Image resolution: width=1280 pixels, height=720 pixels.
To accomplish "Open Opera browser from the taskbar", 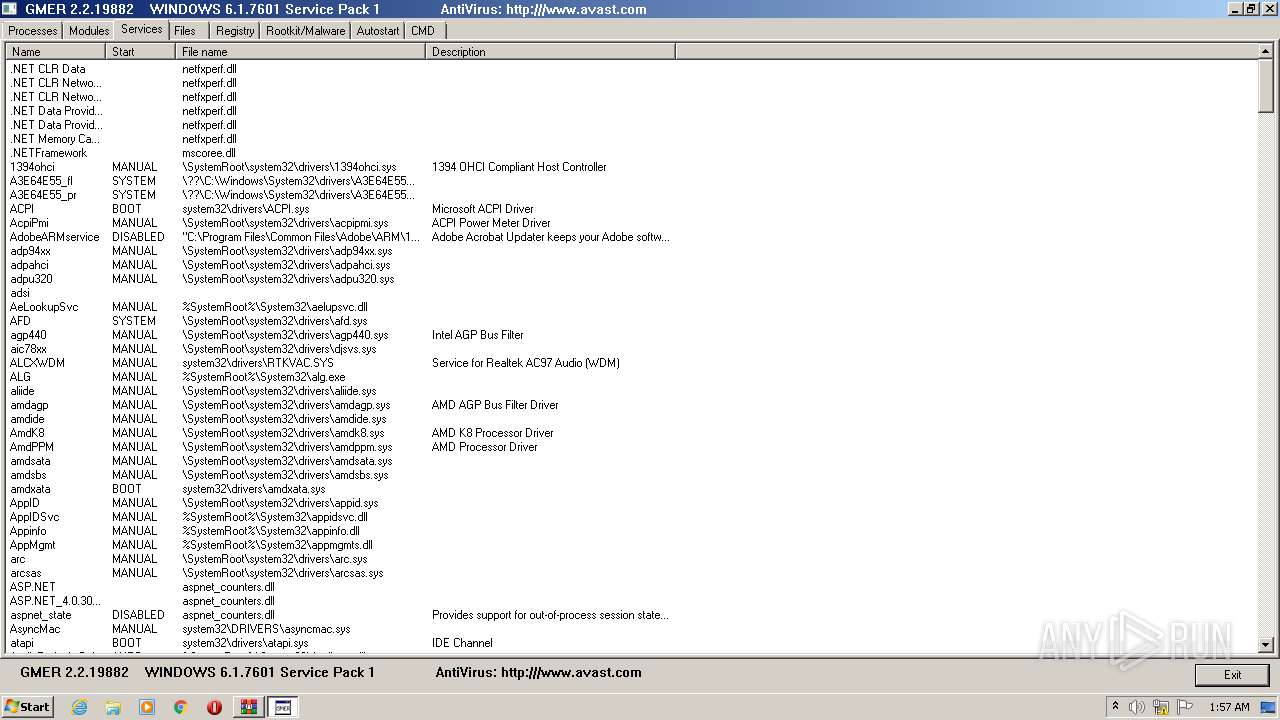I will coord(214,707).
